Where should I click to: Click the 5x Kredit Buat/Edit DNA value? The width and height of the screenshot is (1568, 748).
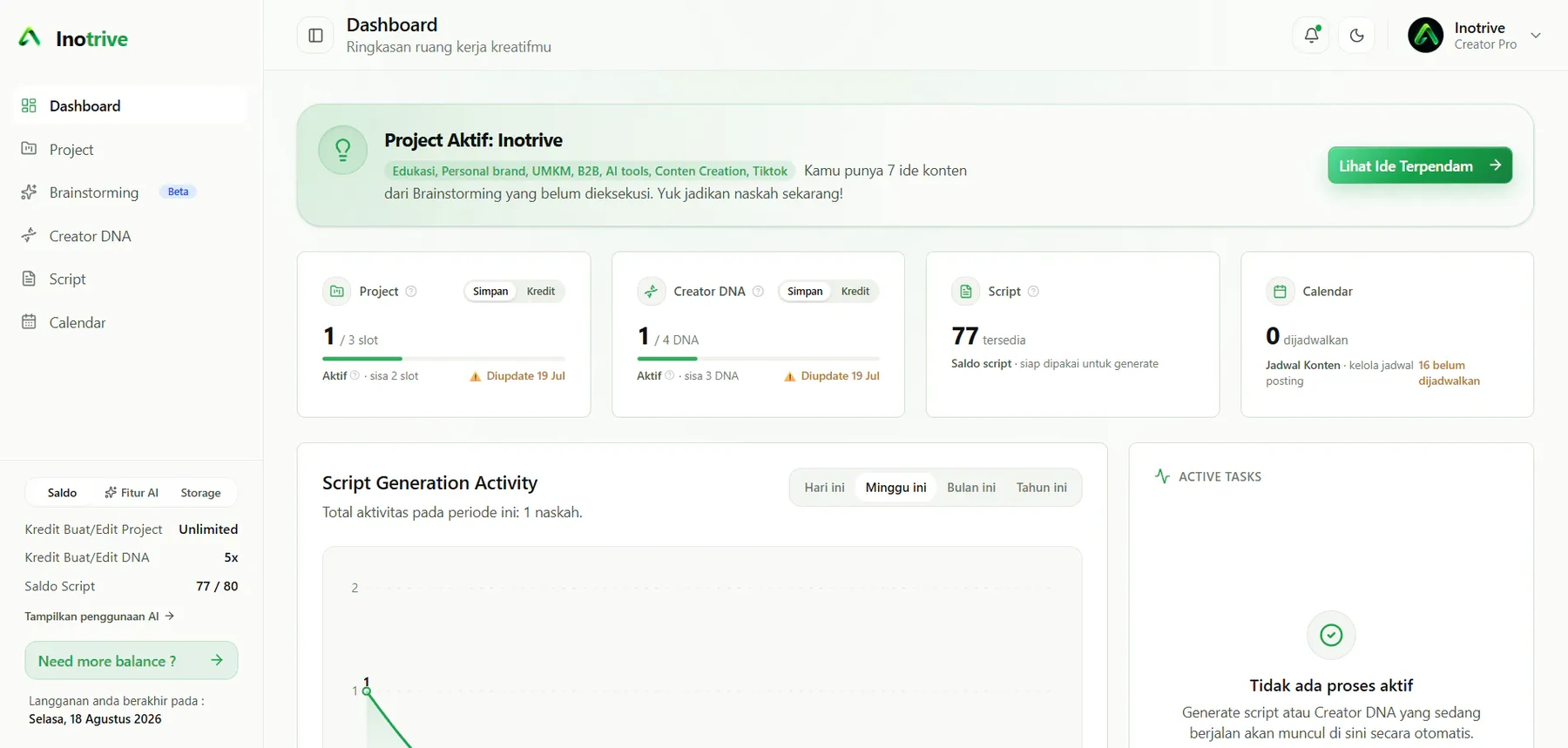[x=231, y=557]
